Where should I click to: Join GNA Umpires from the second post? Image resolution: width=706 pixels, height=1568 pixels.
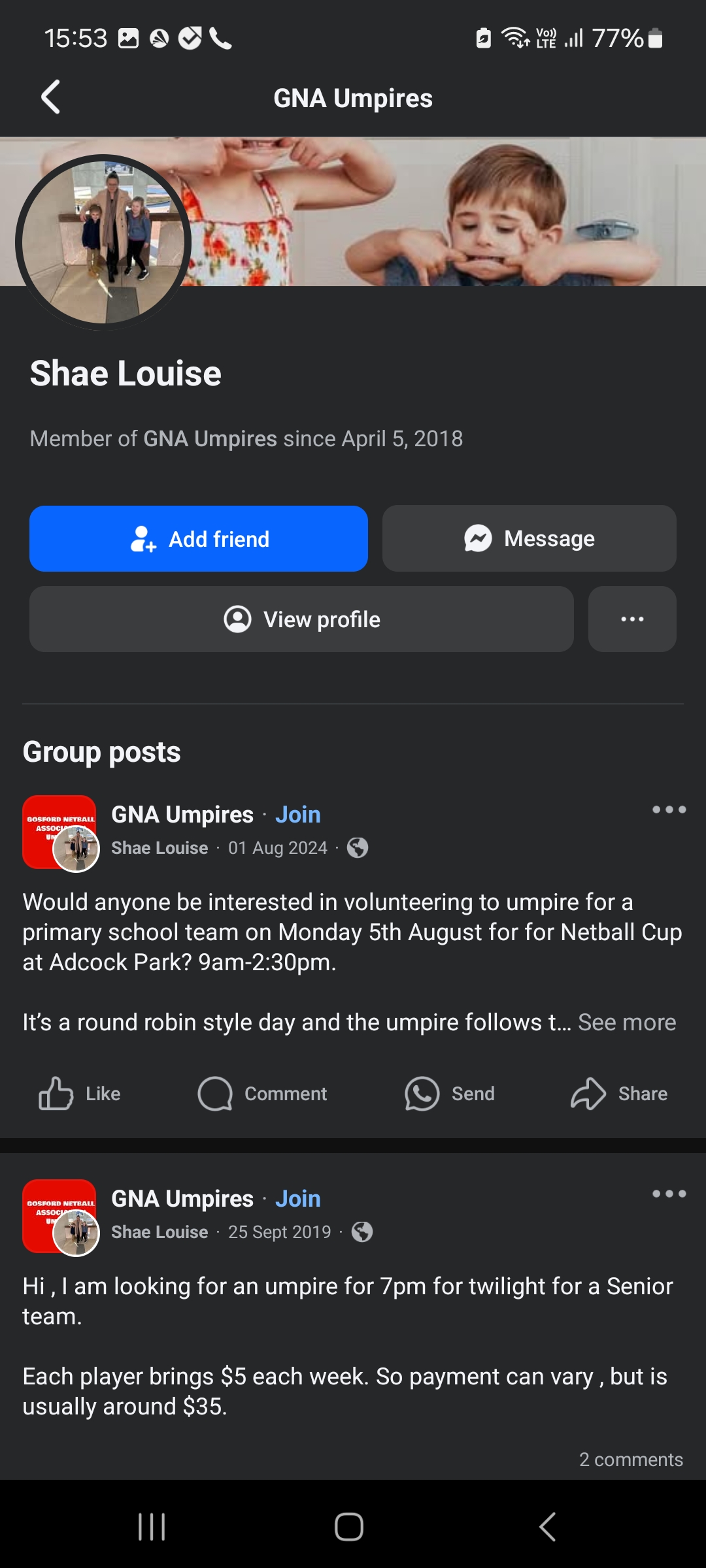[x=297, y=1199]
